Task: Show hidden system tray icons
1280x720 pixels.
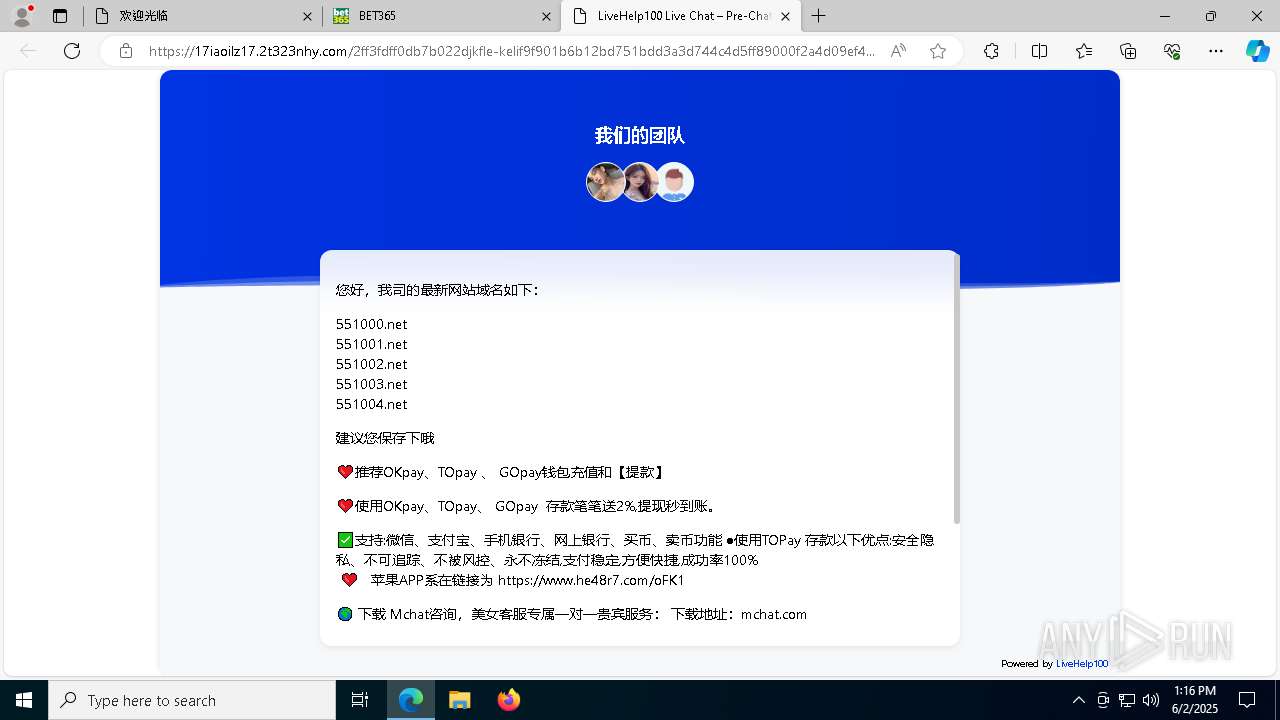Action: 1078,700
